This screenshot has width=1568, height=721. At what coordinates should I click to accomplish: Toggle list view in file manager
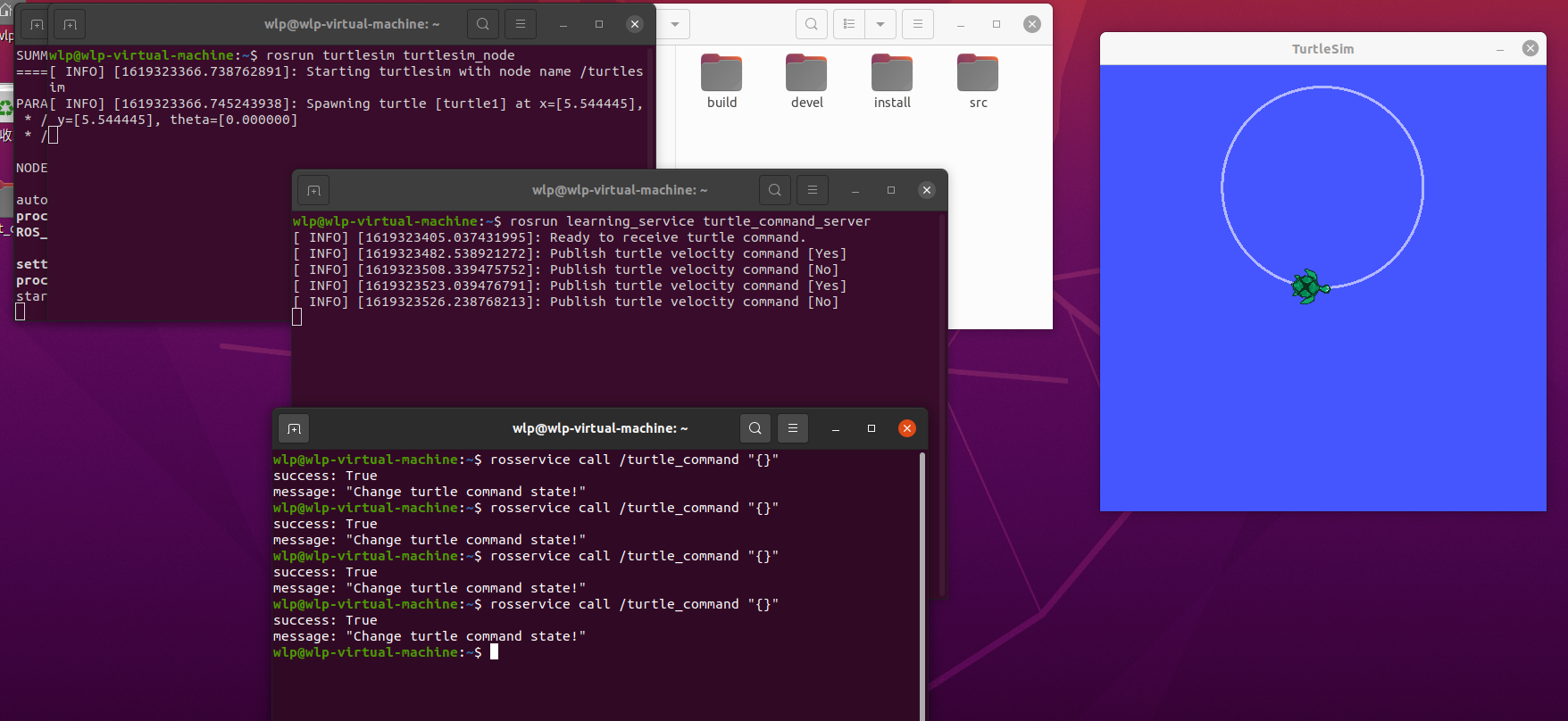pyautogui.click(x=850, y=24)
